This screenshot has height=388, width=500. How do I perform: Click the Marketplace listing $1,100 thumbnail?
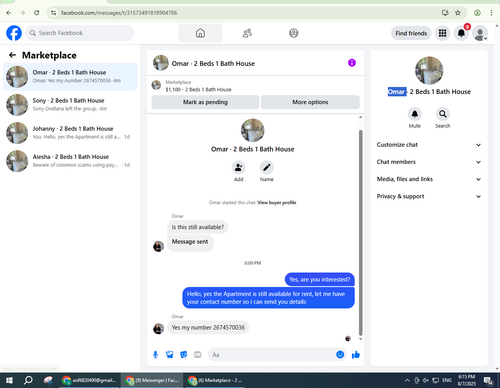156,85
